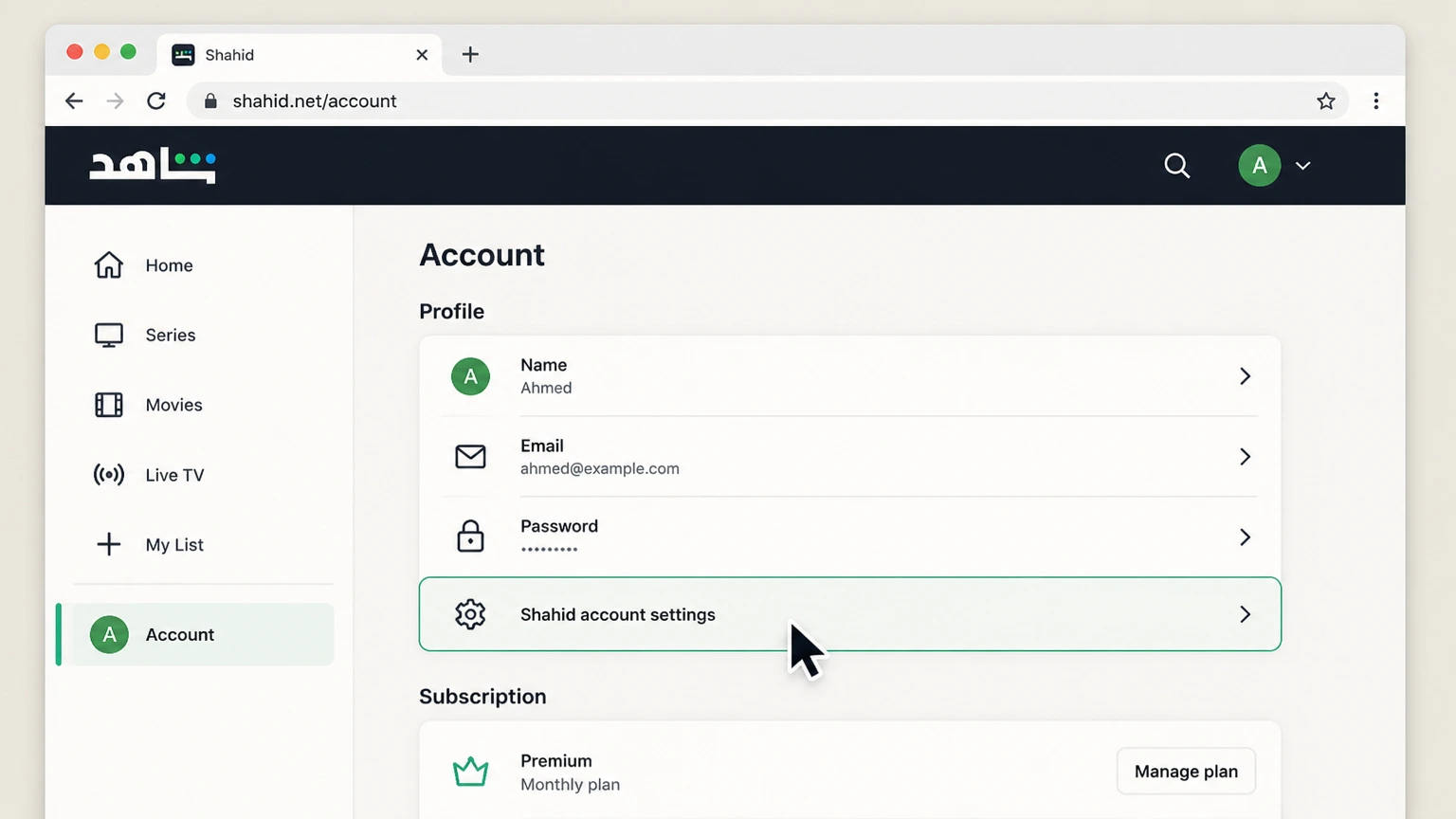The image size is (1456, 819).
Task: Click the name value Ahmed
Action: tap(546, 388)
